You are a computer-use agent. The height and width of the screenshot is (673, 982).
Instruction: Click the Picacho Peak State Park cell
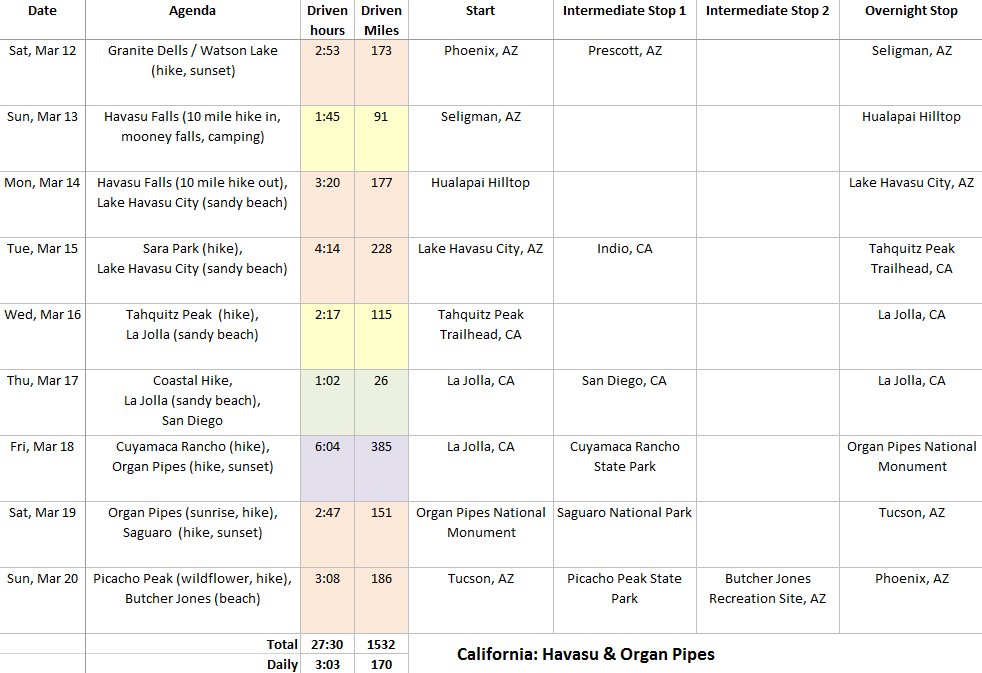click(x=624, y=588)
